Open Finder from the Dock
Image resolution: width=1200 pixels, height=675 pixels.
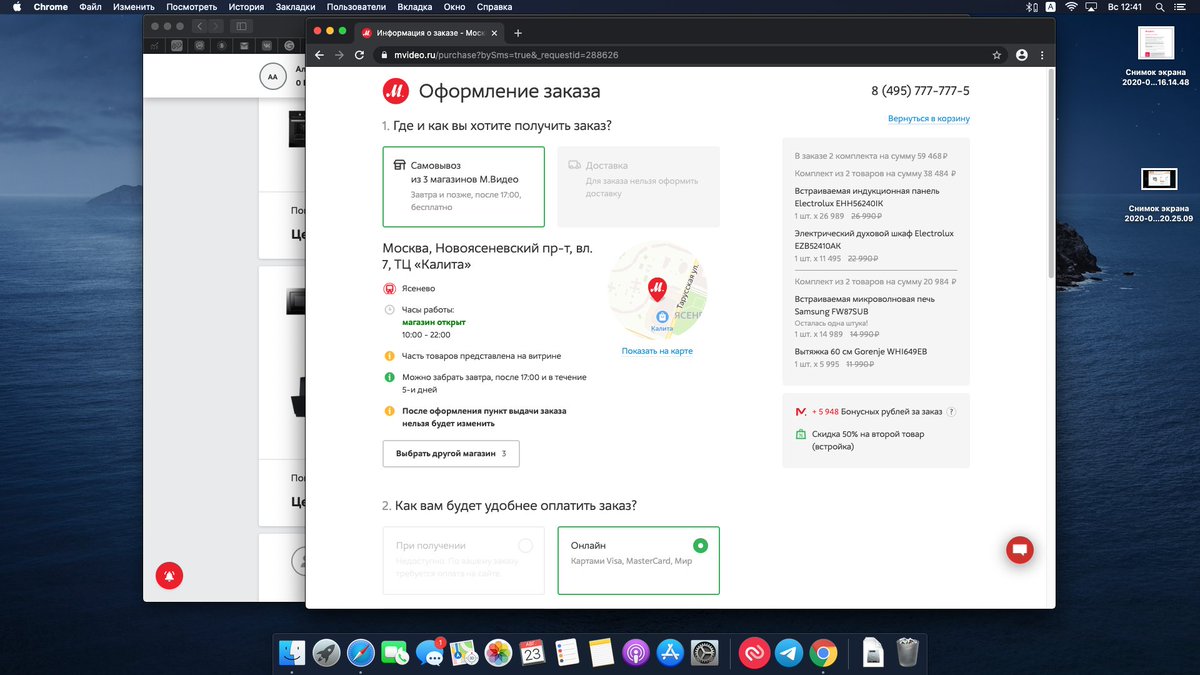point(292,653)
